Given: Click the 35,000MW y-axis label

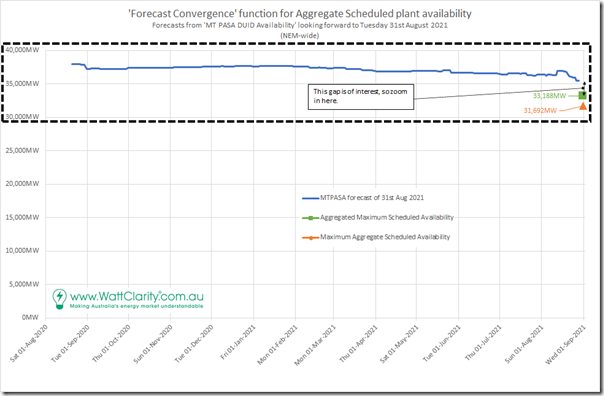Looking at the screenshot, I should [22, 84].
